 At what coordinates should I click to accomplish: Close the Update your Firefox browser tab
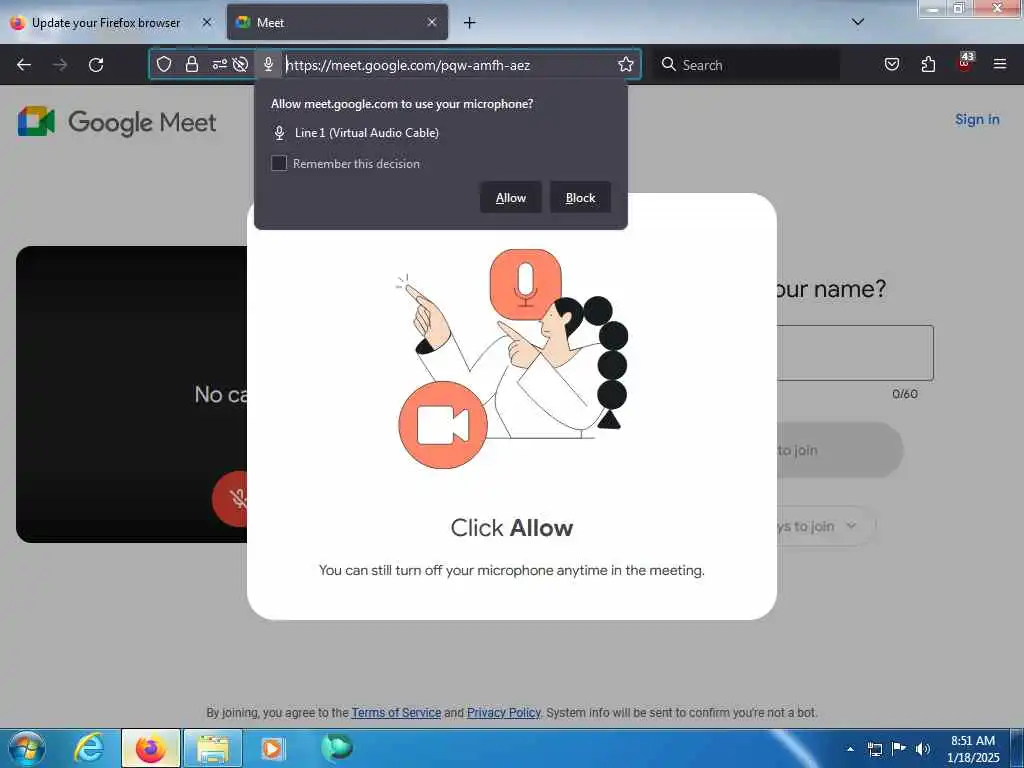206,22
